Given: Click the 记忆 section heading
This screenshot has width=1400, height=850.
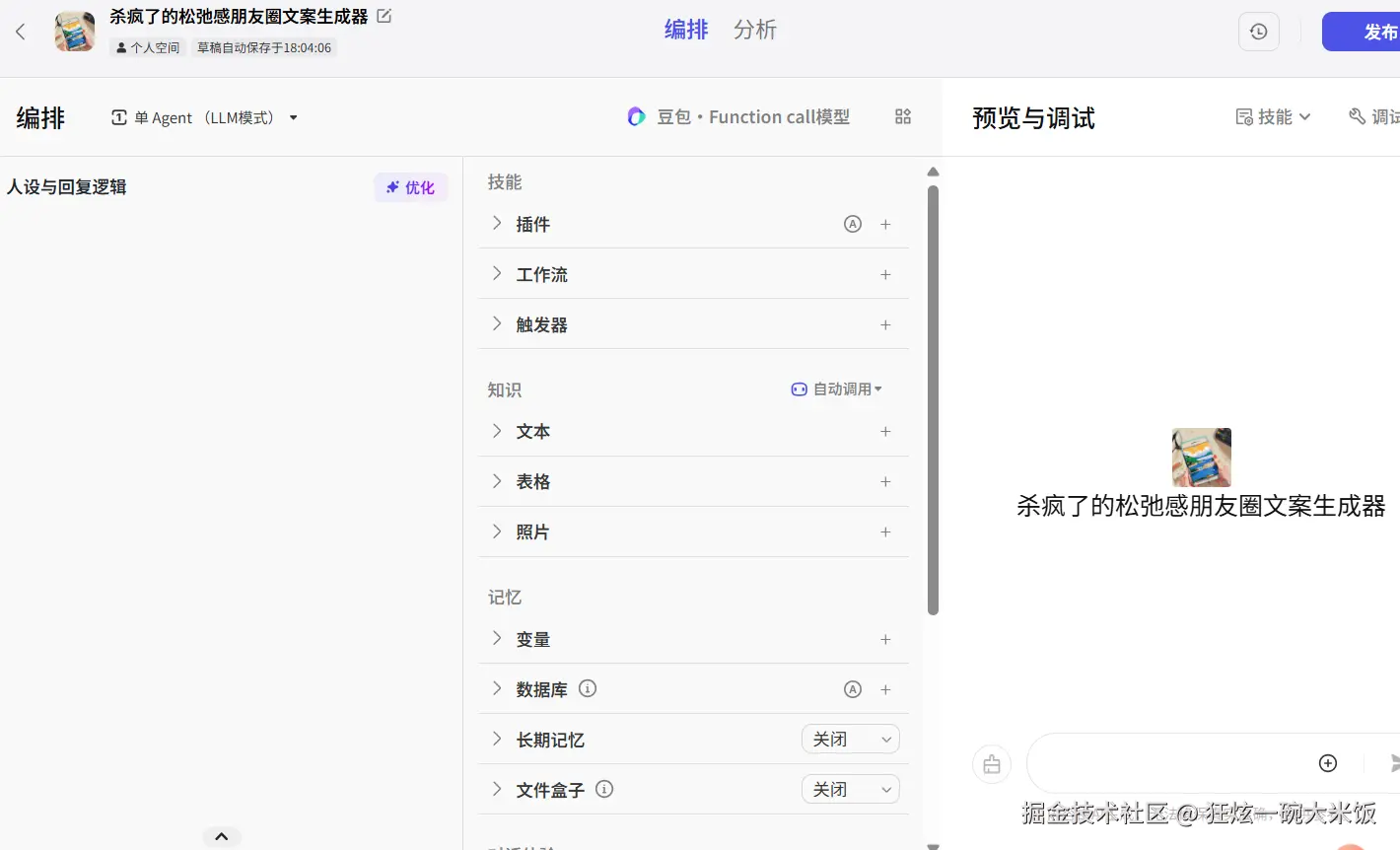Looking at the screenshot, I should (505, 598).
